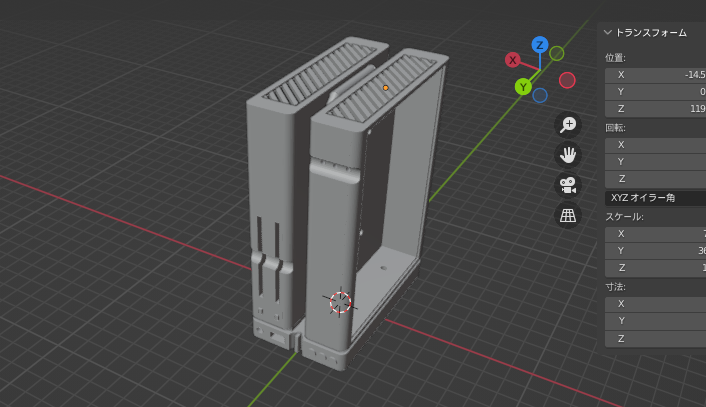
Task: Edit the スケール Y scale field
Action: point(656,251)
